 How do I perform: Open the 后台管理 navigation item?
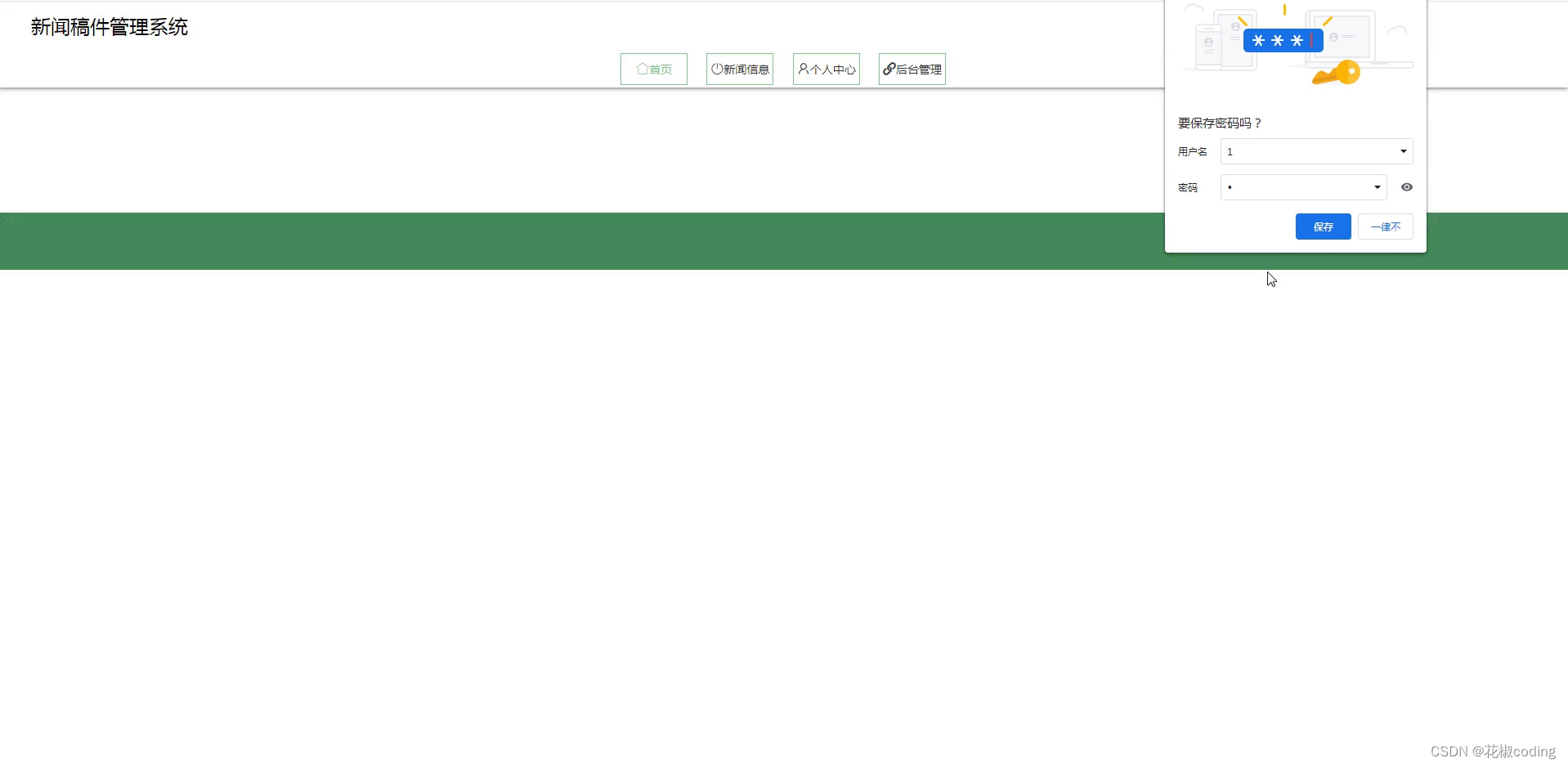(x=912, y=70)
